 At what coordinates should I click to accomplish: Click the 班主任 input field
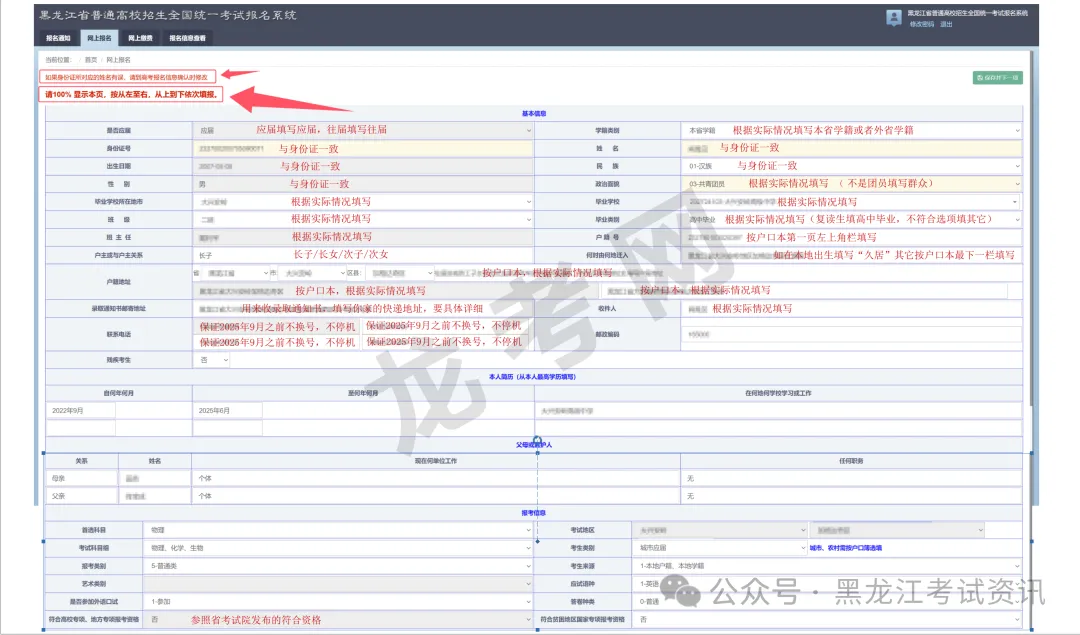(x=360, y=237)
